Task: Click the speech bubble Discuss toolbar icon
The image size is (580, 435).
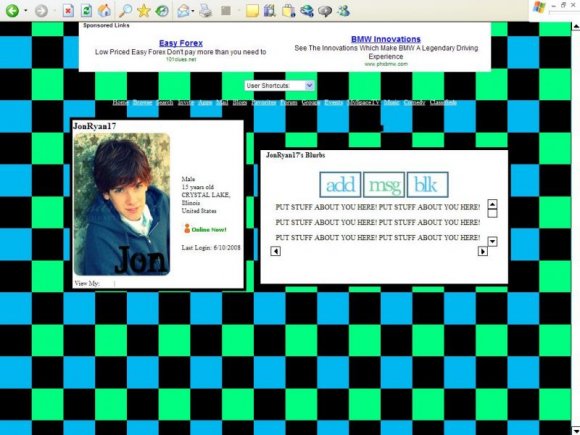Action: 325,11
